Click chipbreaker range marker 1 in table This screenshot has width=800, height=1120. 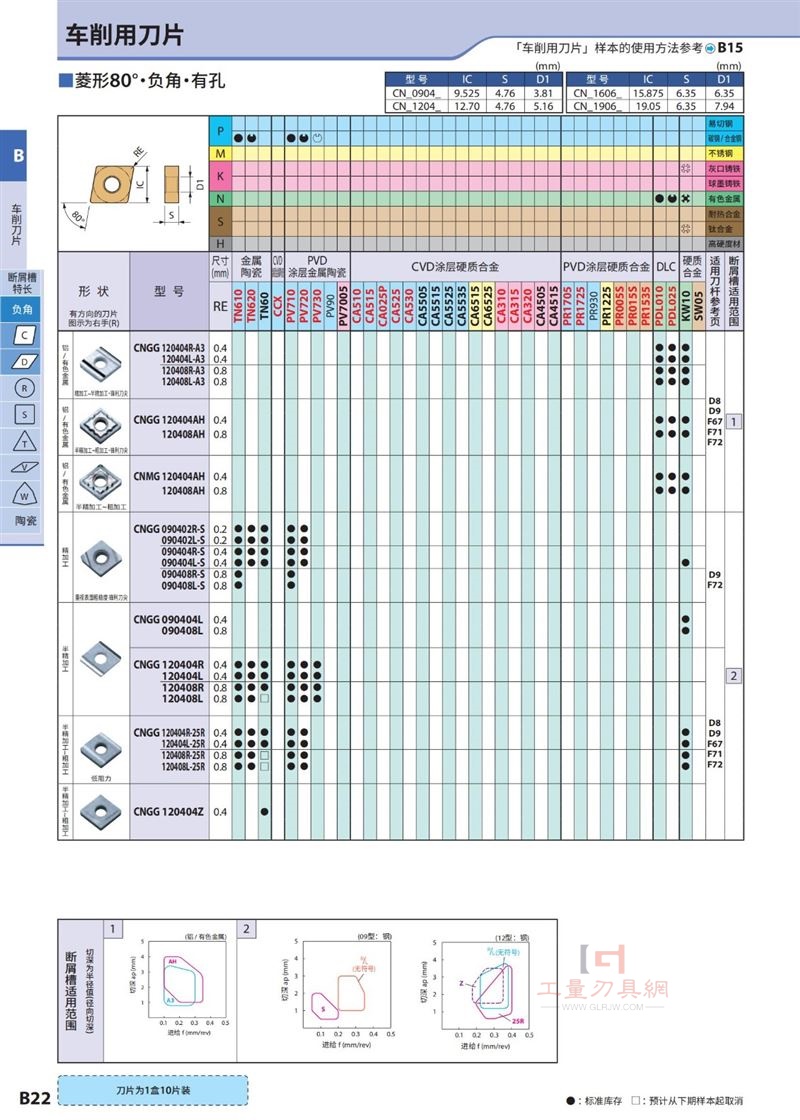[x=734, y=421]
